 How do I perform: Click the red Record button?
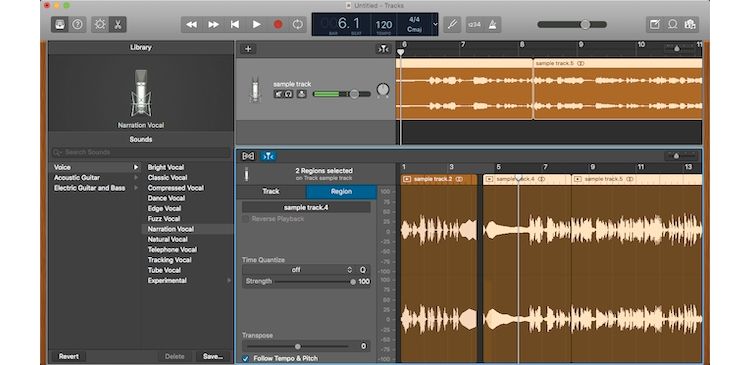tap(278, 24)
